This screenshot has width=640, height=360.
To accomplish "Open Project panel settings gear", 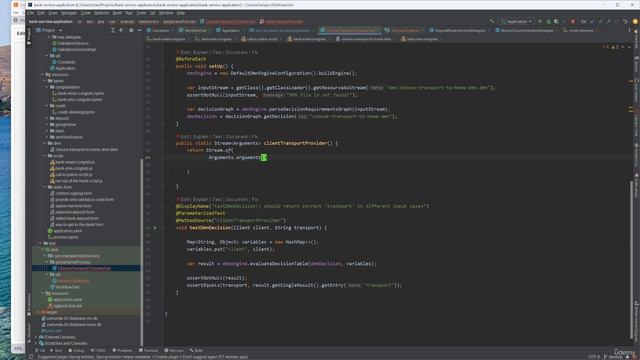I will (x=131, y=30).
